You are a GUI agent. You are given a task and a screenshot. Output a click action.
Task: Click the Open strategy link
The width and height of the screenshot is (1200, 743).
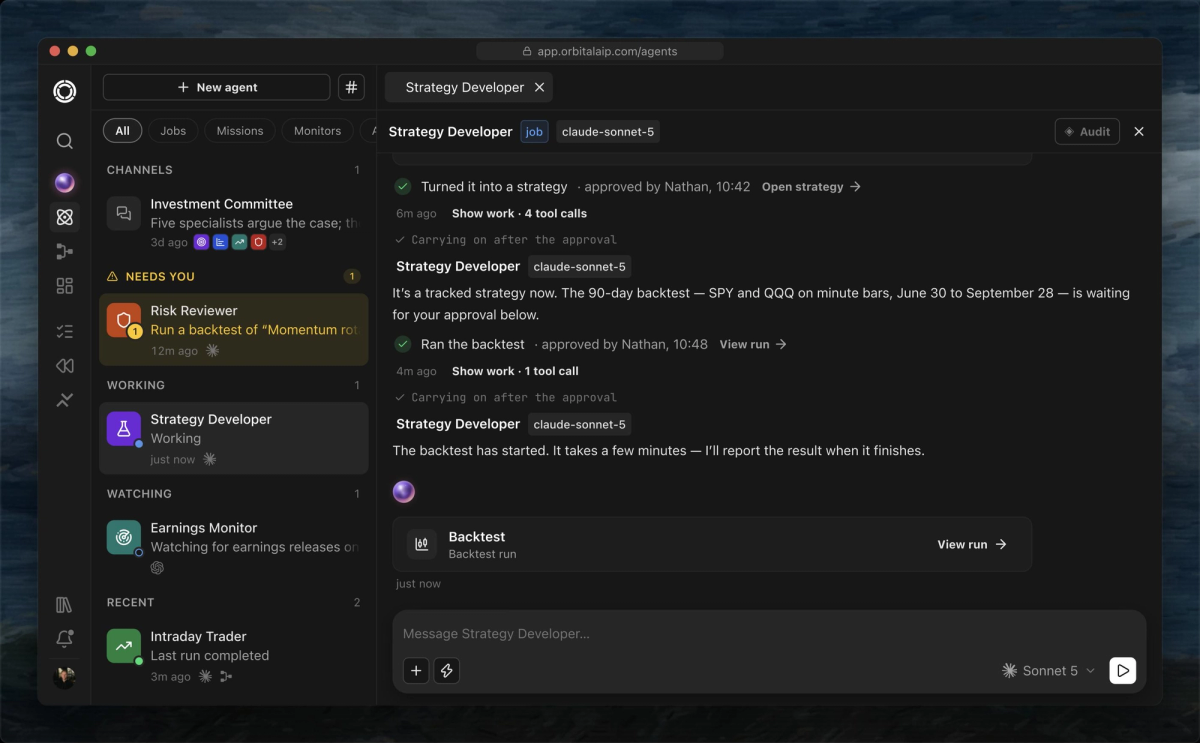[x=811, y=187]
